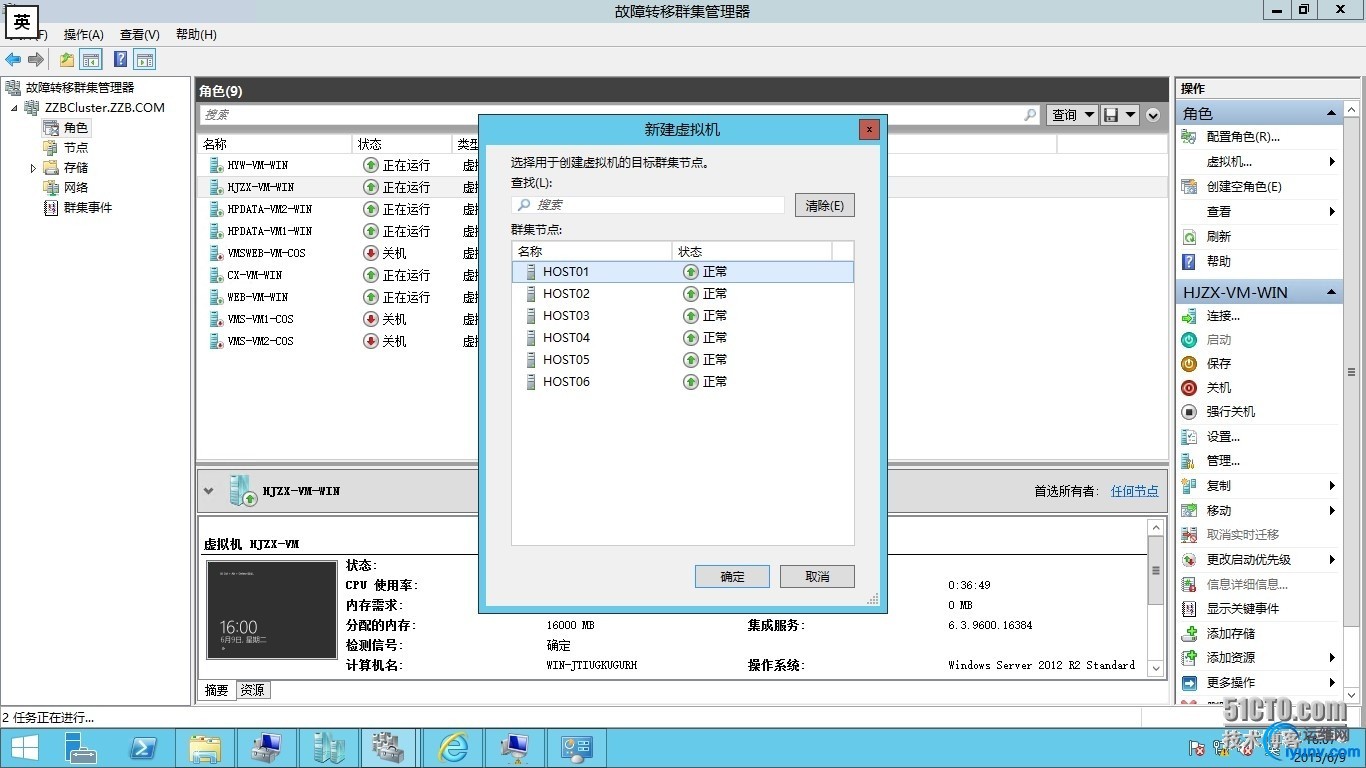Select HOST03 in the cluster node list
Image resolution: width=1366 pixels, height=768 pixels.
[x=566, y=316]
